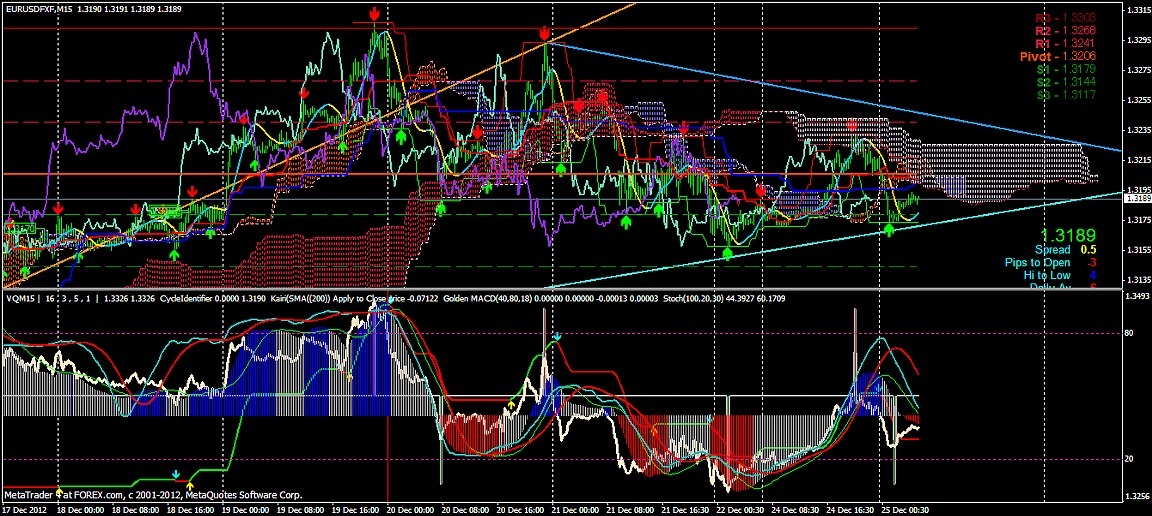Click the yellow up arrow near 18 Dec 16:00 in the indicator window
1152x516 pixels.
tap(190, 485)
